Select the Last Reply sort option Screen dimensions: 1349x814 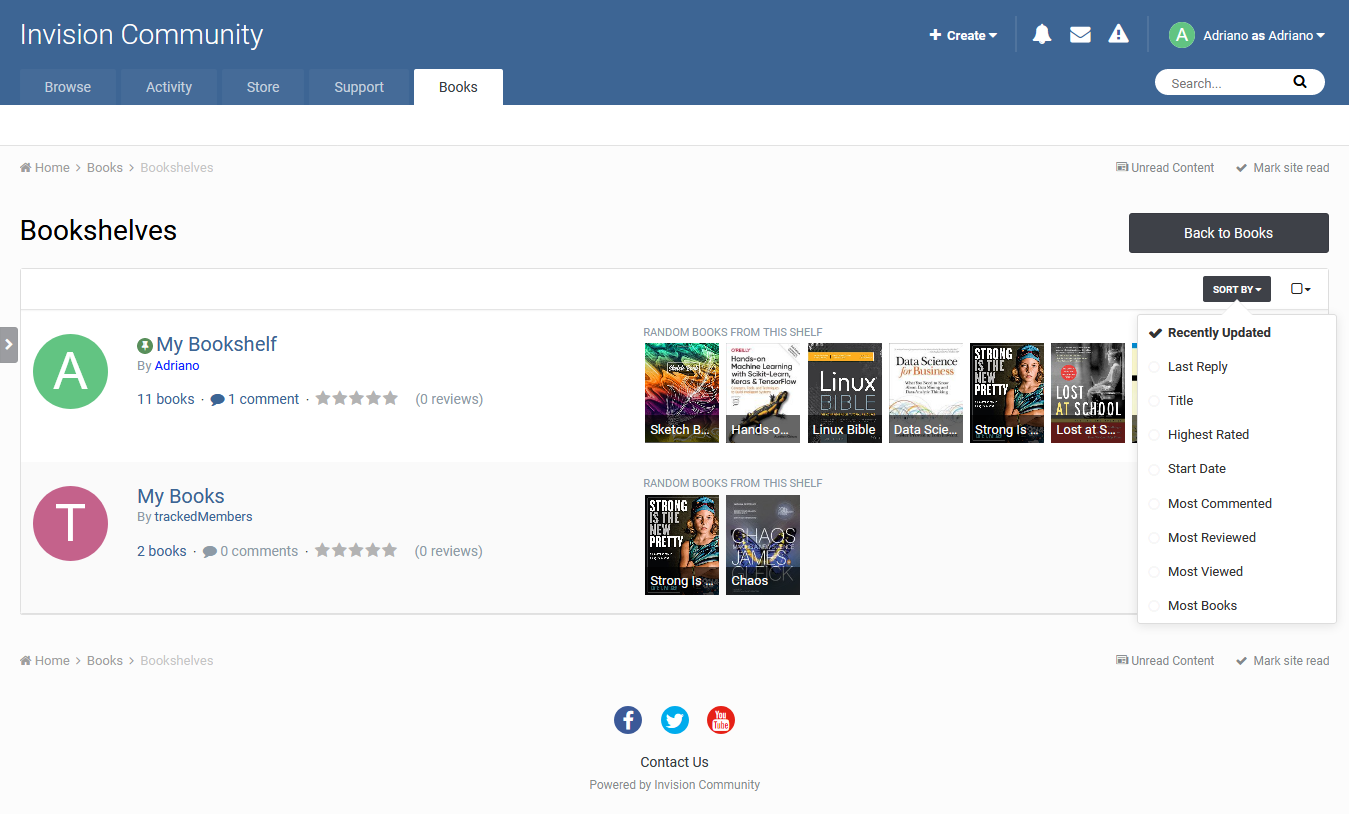[1197, 367]
